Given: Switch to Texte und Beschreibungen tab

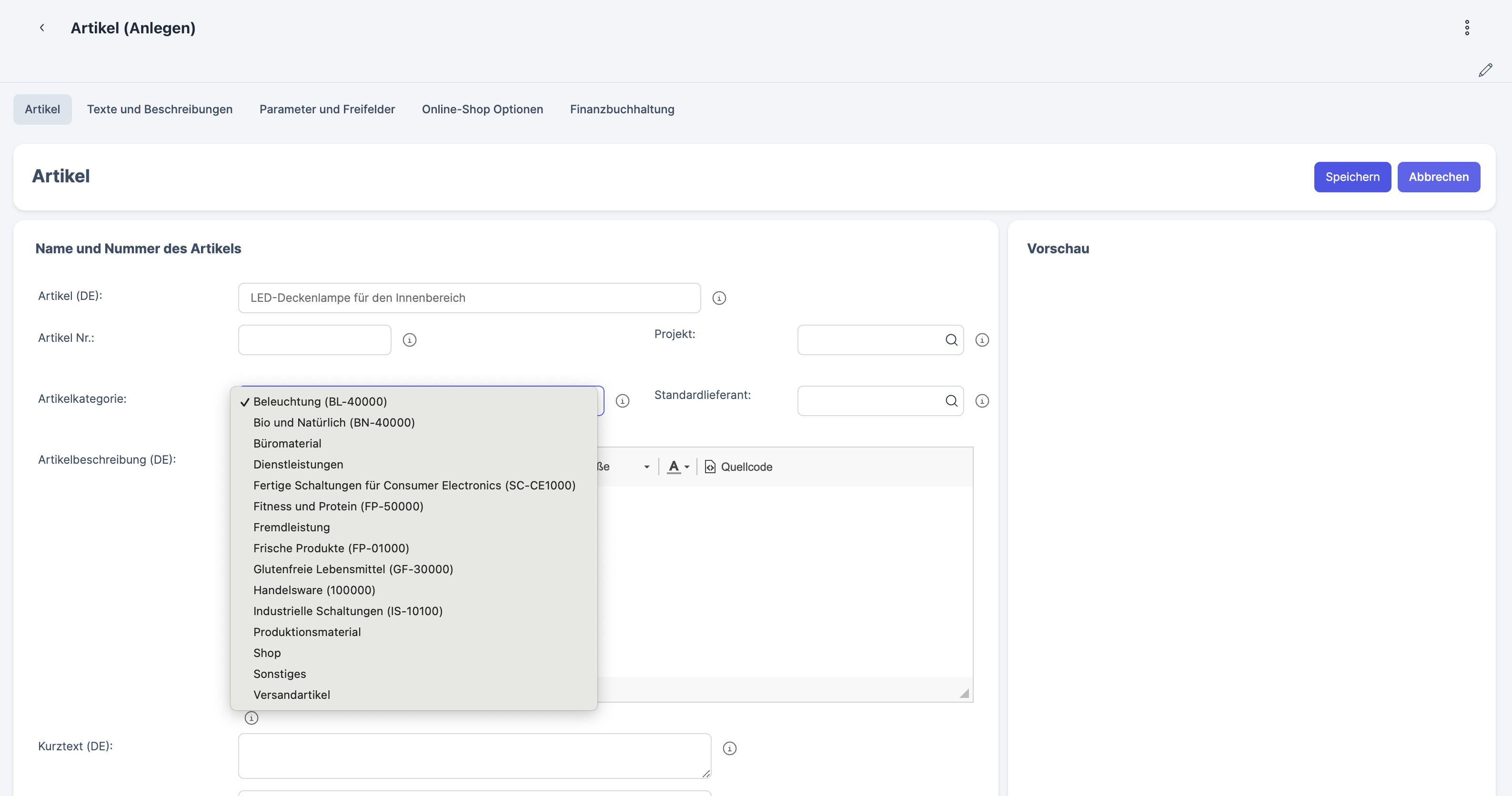Looking at the screenshot, I should click(160, 109).
